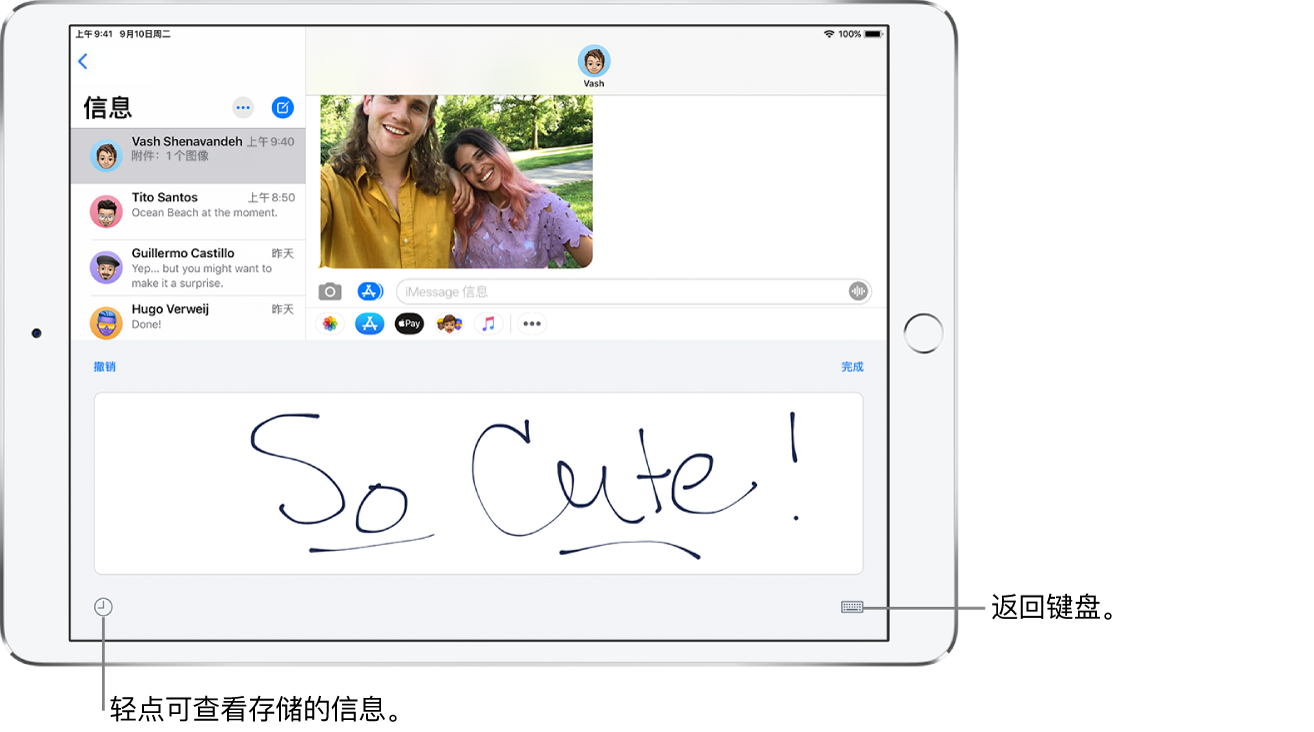1314x732 pixels.
Task: Open the Guillermo Castillo conversation
Action: (187, 267)
